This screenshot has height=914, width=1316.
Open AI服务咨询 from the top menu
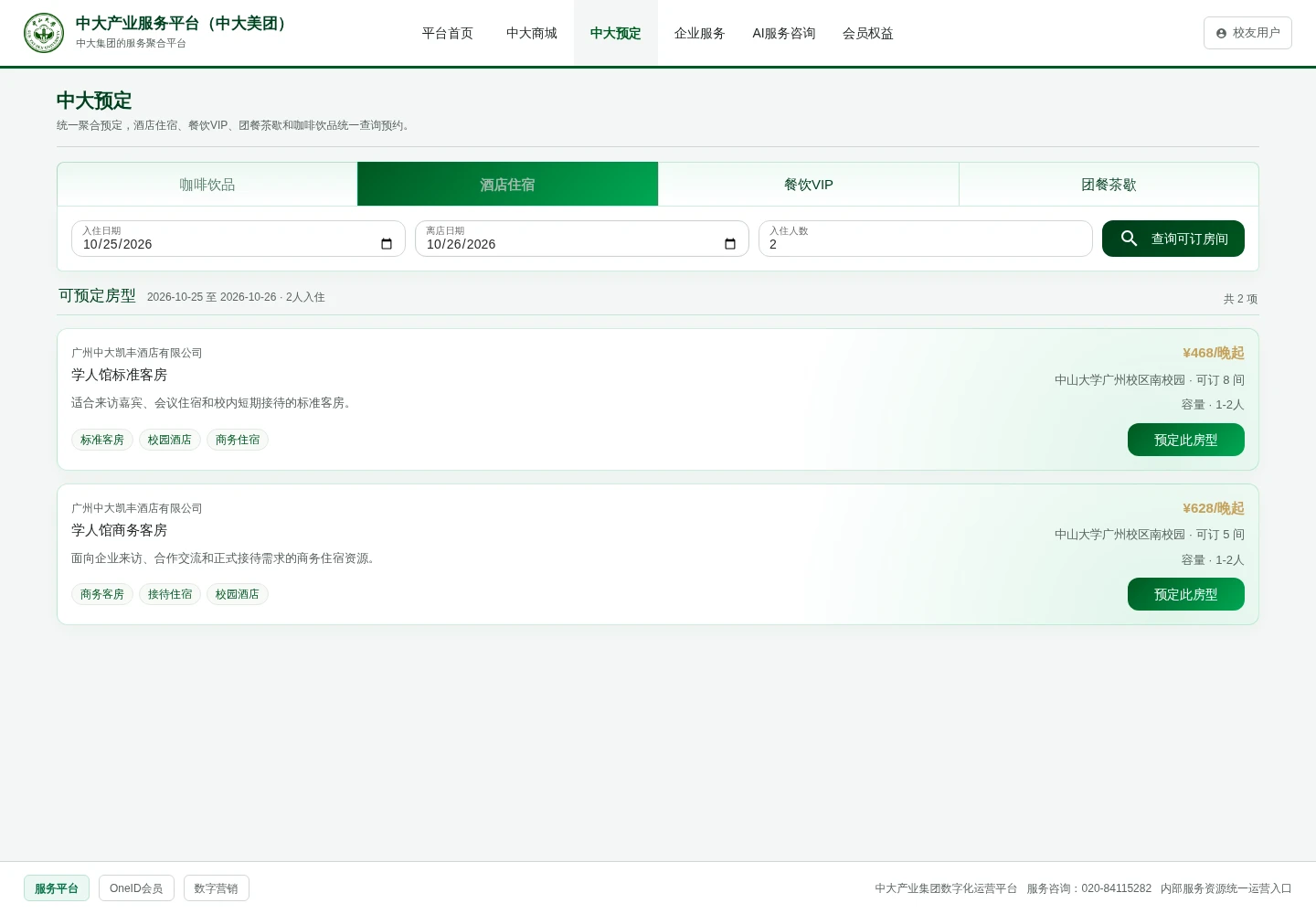point(784,33)
